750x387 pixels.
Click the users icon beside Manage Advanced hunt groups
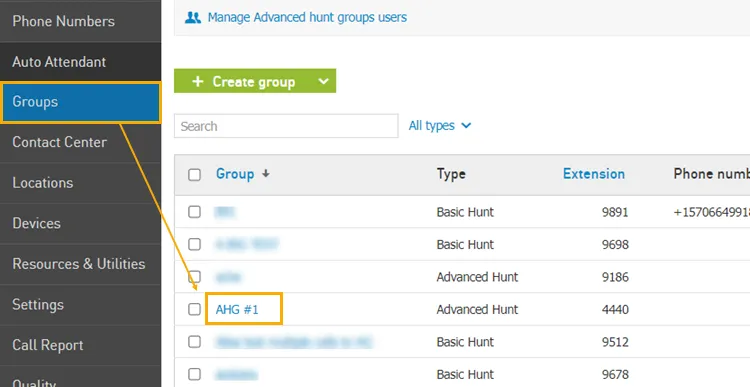click(193, 18)
